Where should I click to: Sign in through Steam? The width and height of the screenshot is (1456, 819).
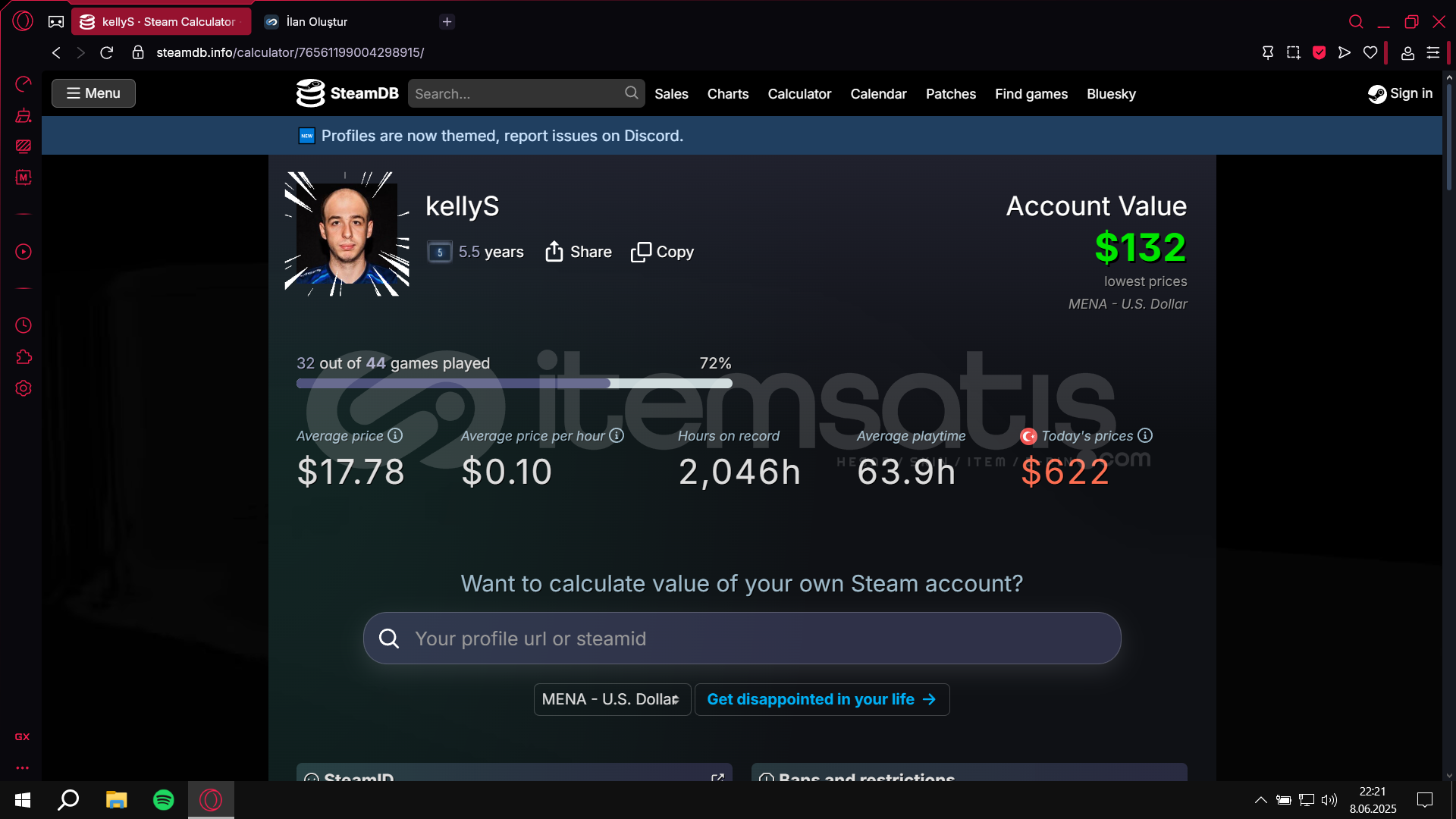coord(1400,93)
